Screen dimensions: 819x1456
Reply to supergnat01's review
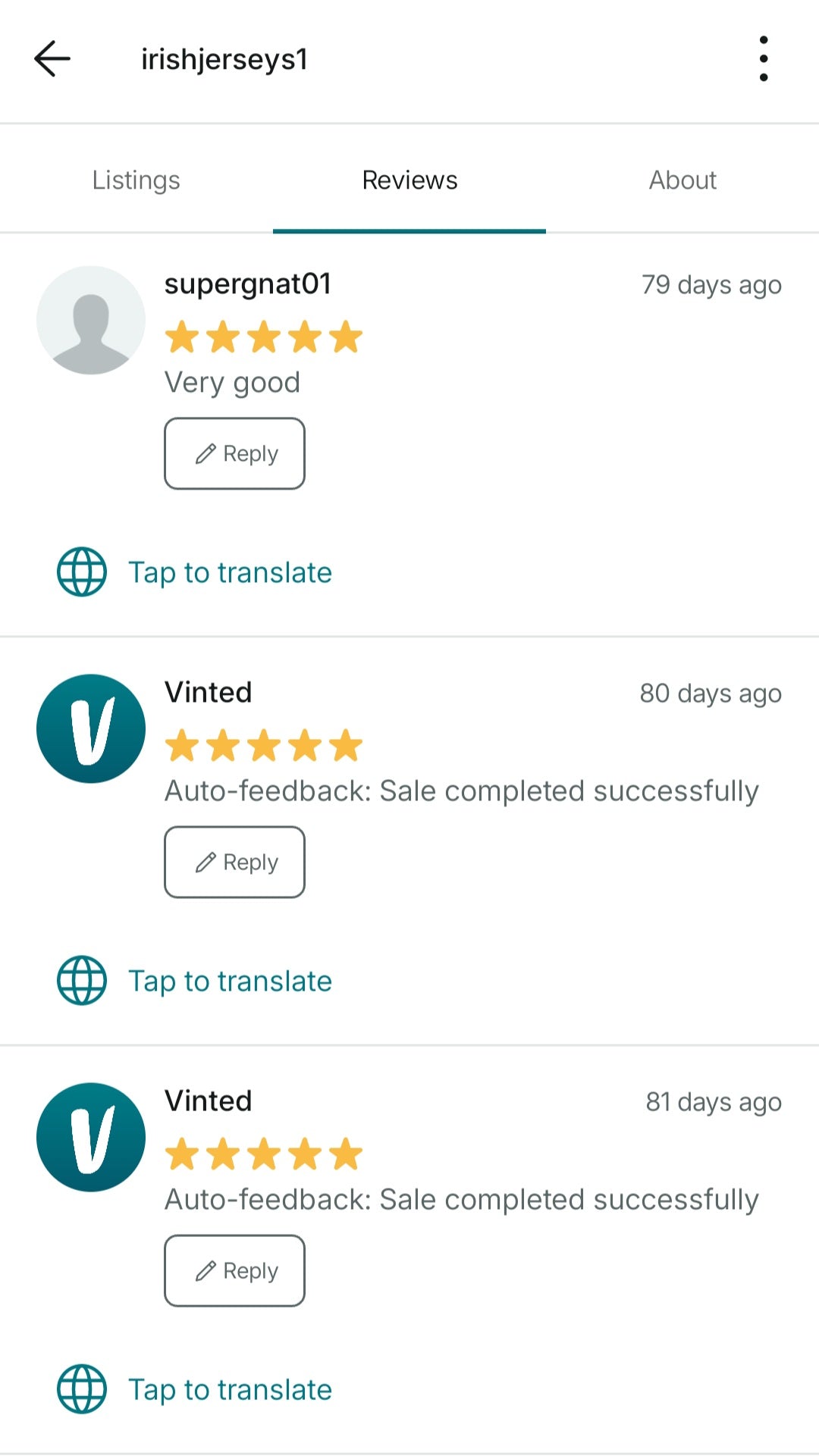(x=234, y=453)
